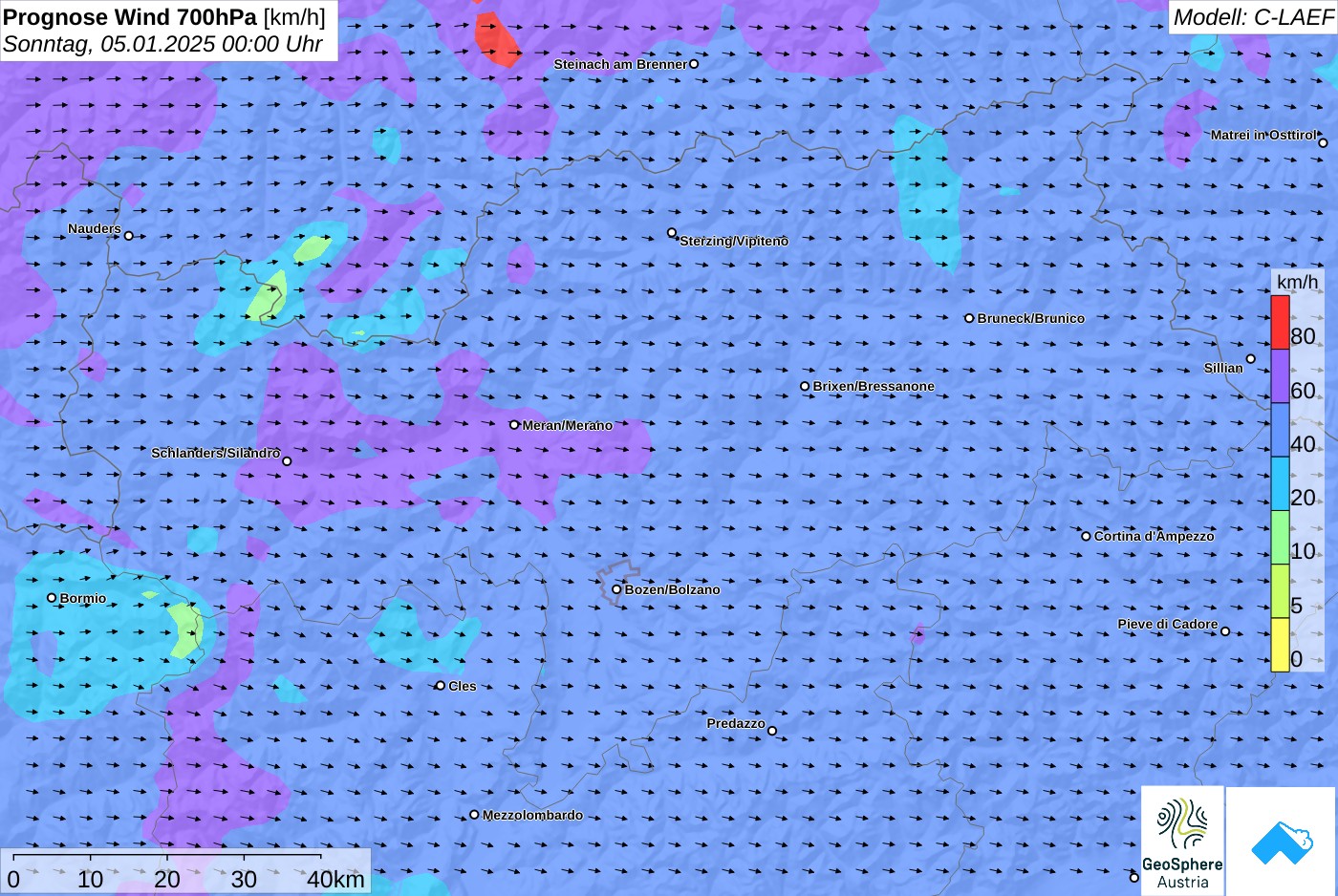This screenshot has height=896, width=1338.
Task: Select the cyan 20 km/h legend color
Action: coord(1280,483)
